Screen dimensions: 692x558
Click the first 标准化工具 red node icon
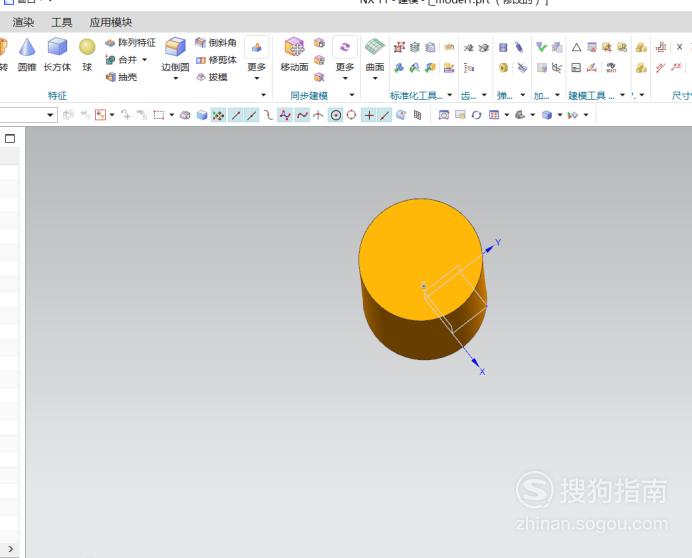coord(399,47)
